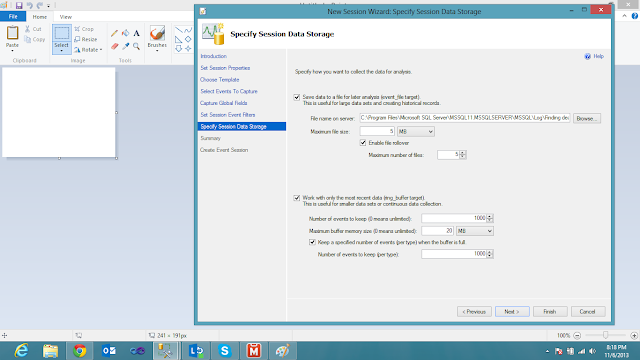Choose the Diamond shape in Paint
This screenshot has height=360, width=640.
[x=188, y=39]
